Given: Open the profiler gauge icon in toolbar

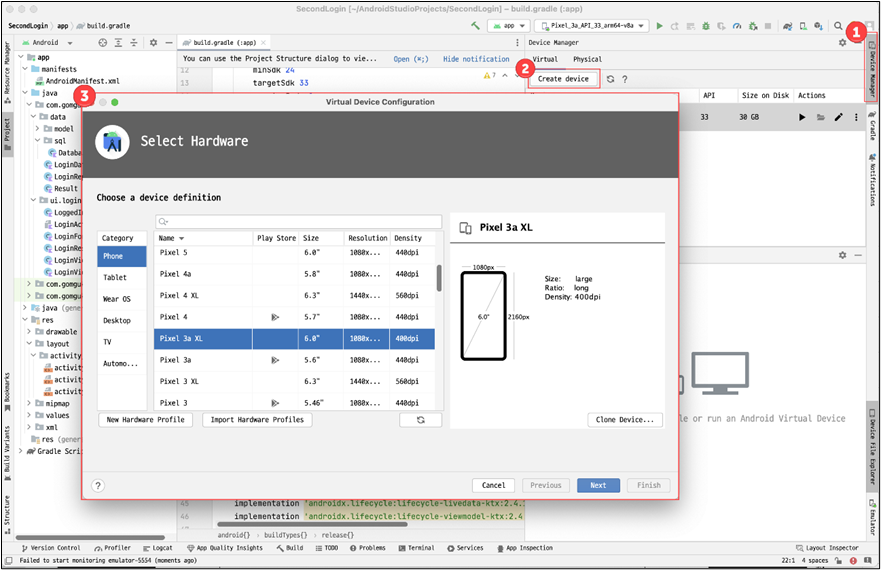Looking at the screenshot, I should coord(737,26).
